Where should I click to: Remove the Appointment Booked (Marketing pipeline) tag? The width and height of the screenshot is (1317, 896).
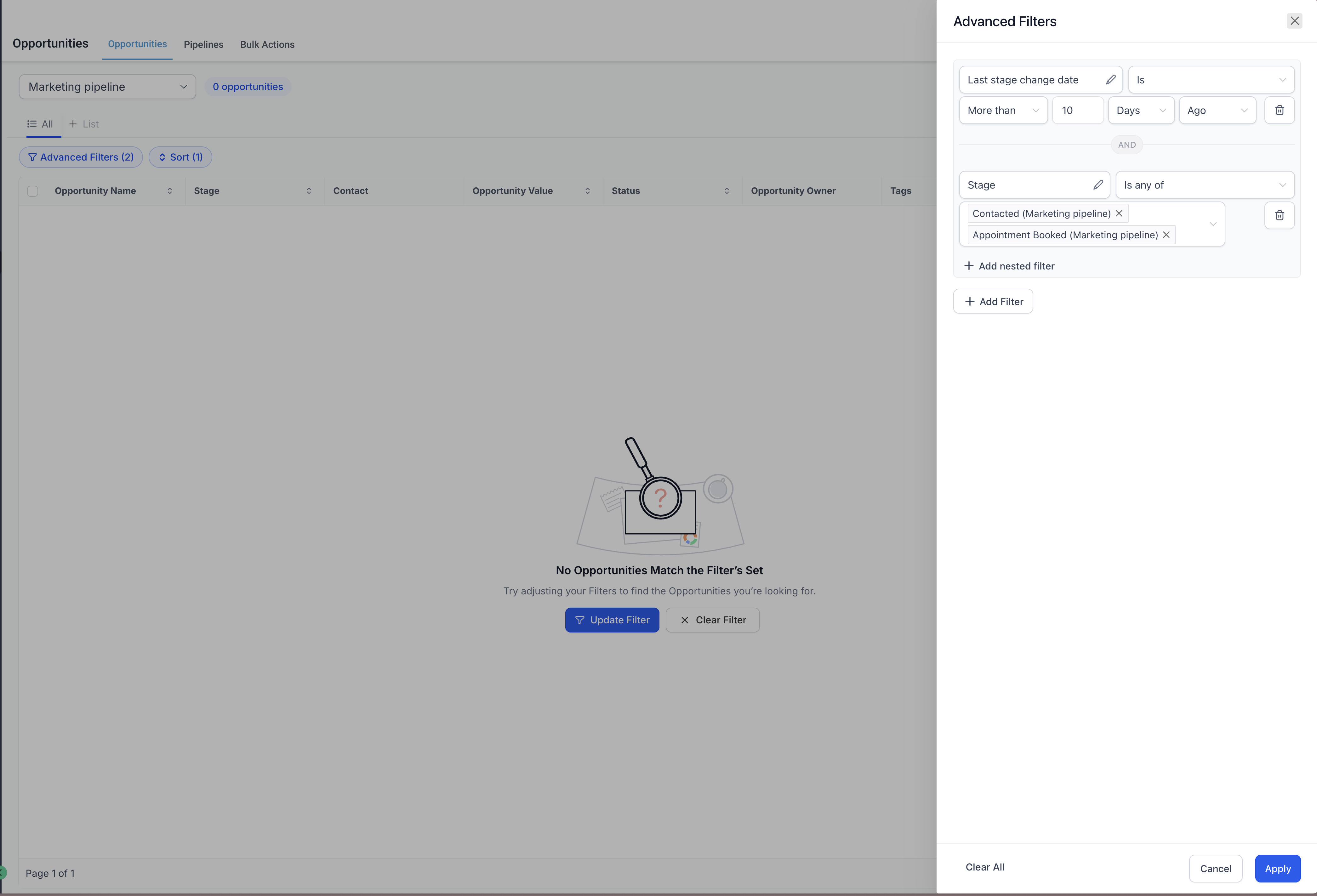pyautogui.click(x=1166, y=235)
